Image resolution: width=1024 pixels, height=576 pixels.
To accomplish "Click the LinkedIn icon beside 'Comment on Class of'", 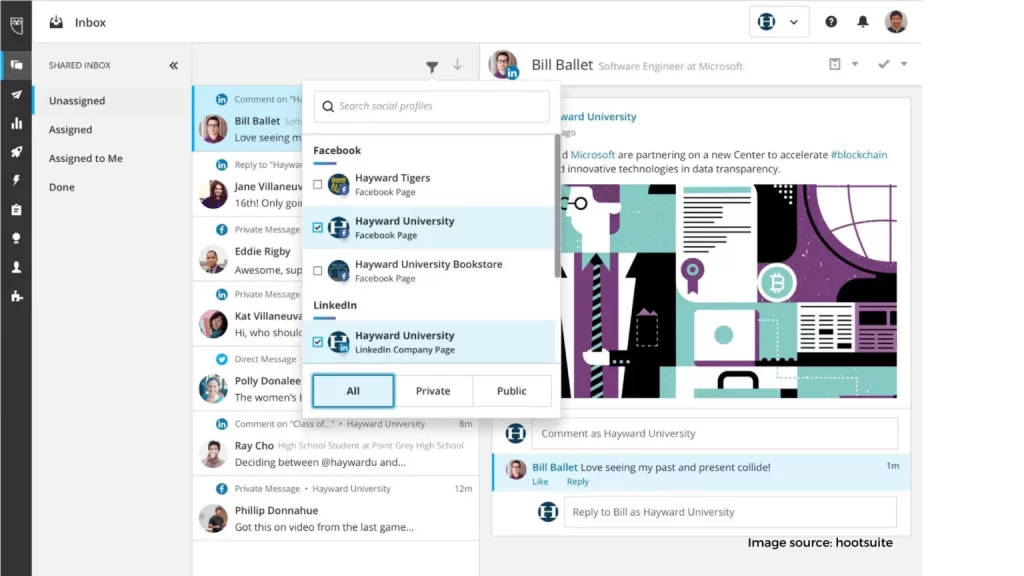I will (221, 424).
